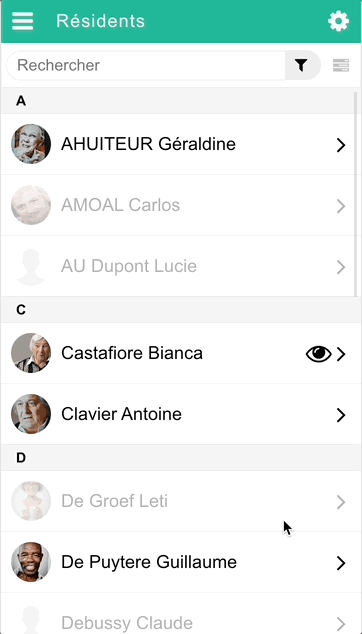Switch the list view layout icon
Image resolution: width=362 pixels, height=634 pixels.
pos(341,65)
